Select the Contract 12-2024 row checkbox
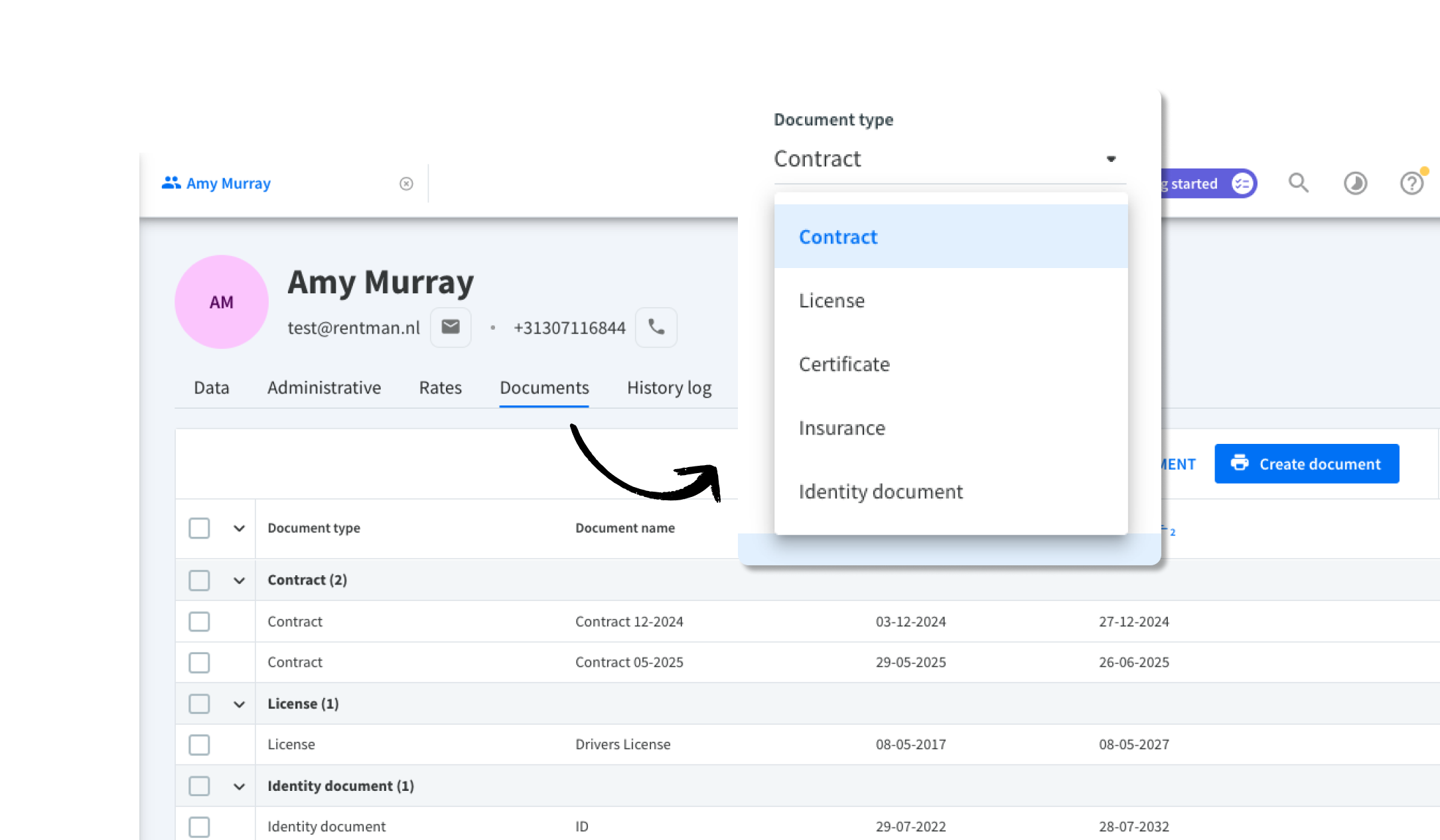This screenshot has width=1440, height=840. point(199,622)
